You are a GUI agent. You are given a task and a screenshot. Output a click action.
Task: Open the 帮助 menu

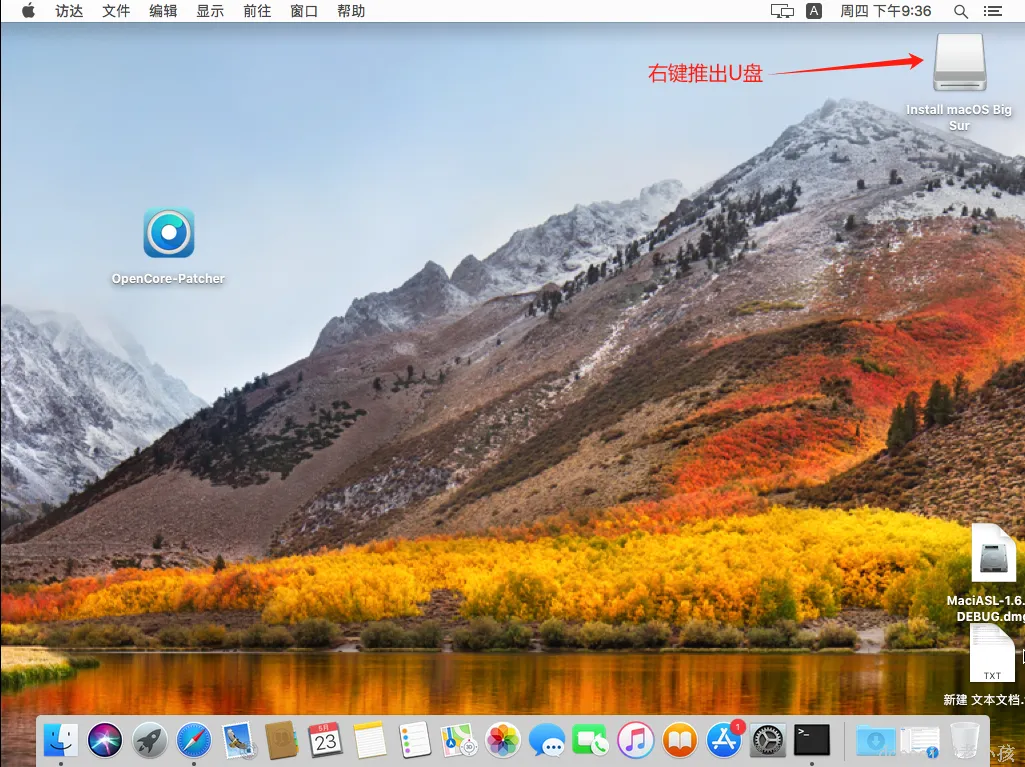tap(351, 11)
